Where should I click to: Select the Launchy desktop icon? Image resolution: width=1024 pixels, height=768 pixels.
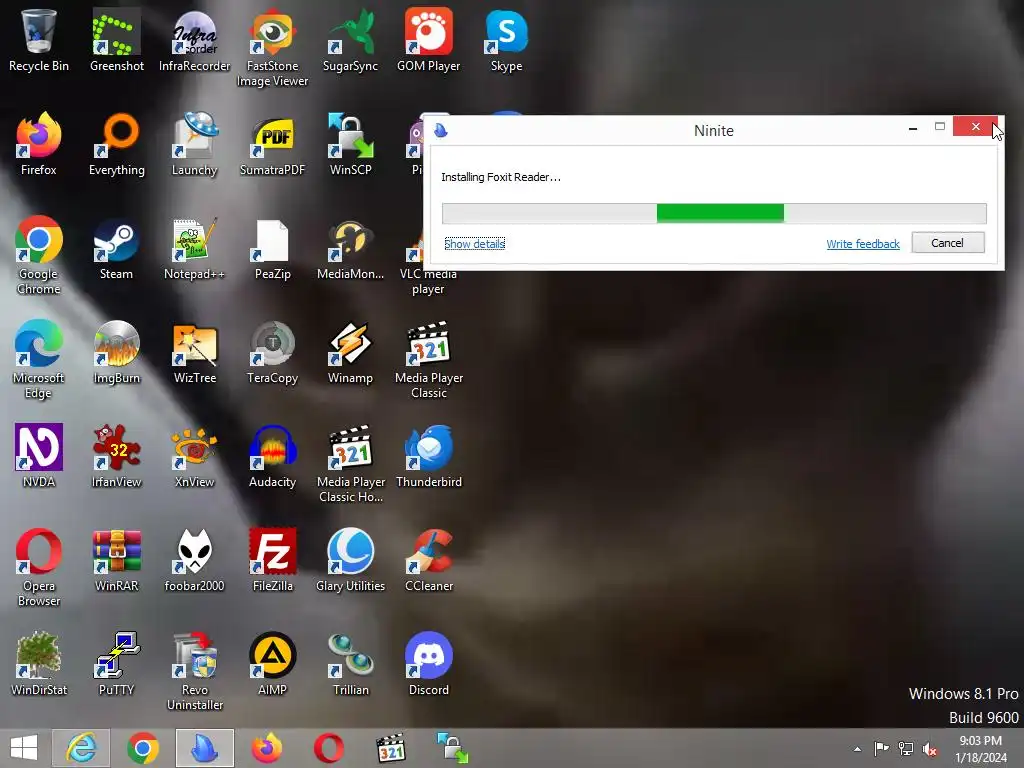(195, 144)
